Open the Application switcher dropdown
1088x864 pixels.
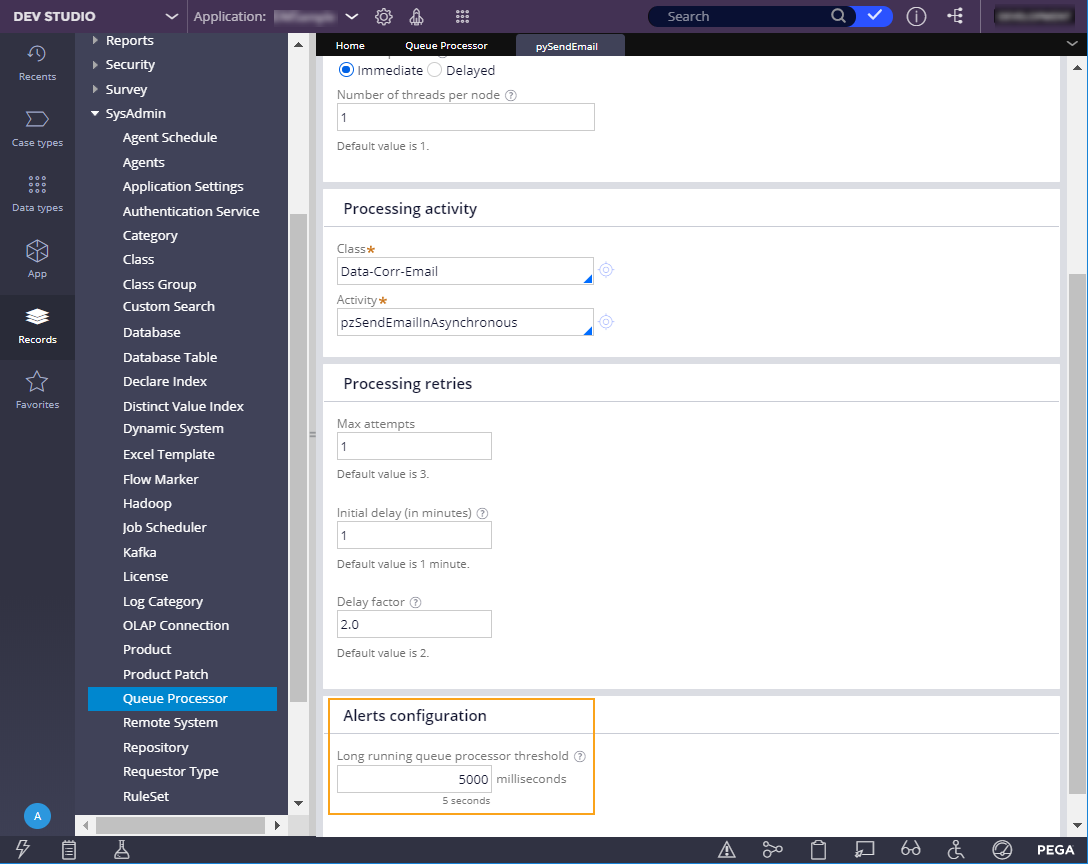pos(352,17)
